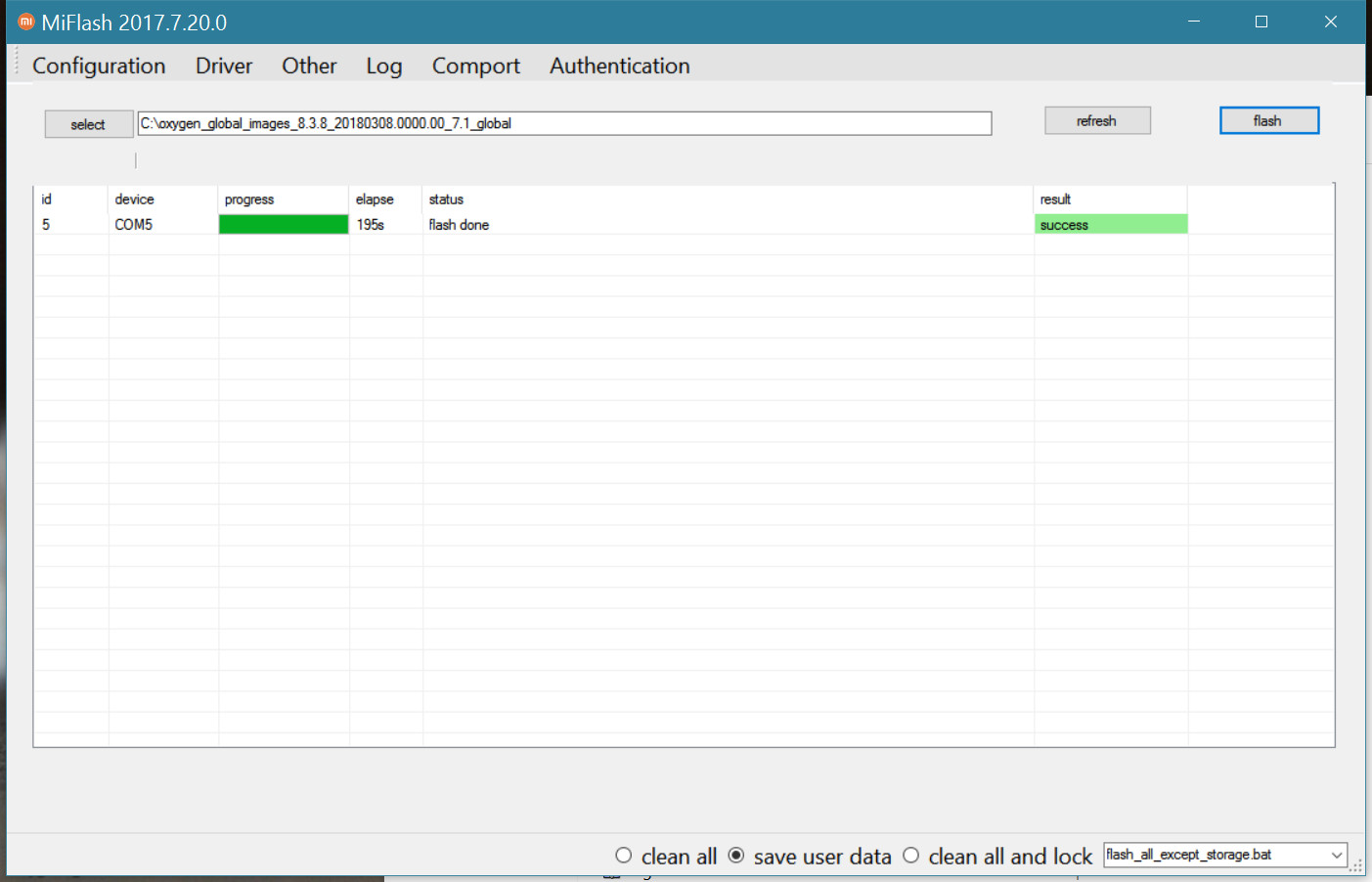Click the status column header
This screenshot has height=882, width=1372.
point(446,199)
